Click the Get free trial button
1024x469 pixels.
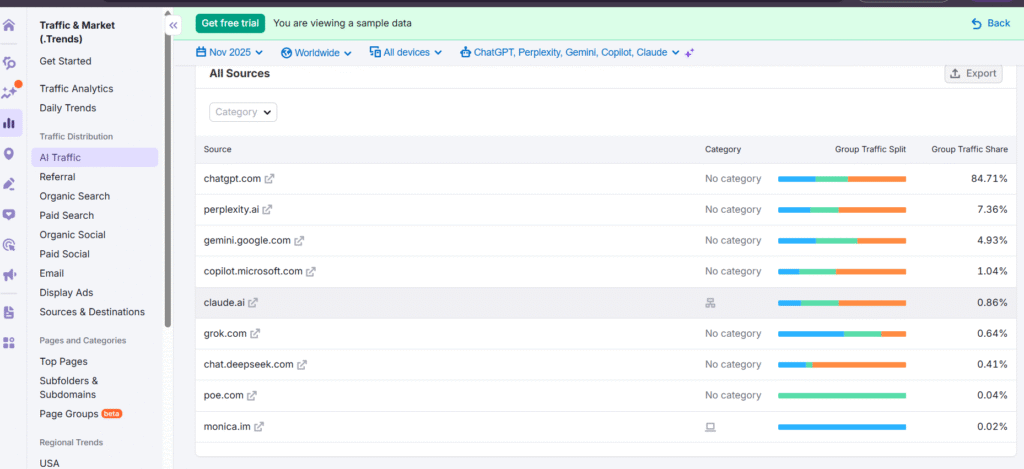click(x=230, y=23)
